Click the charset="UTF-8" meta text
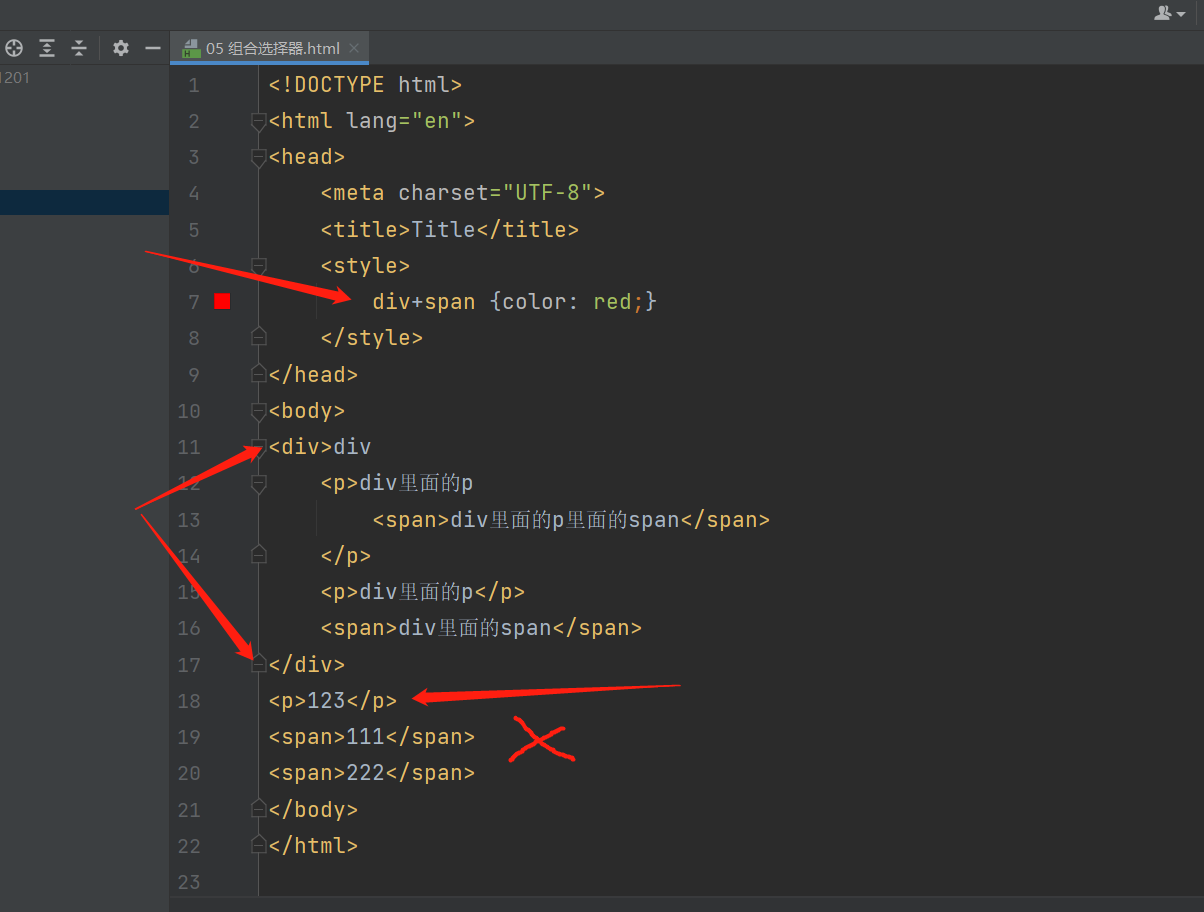Viewport: 1204px width, 912px height. pyautogui.click(x=495, y=193)
